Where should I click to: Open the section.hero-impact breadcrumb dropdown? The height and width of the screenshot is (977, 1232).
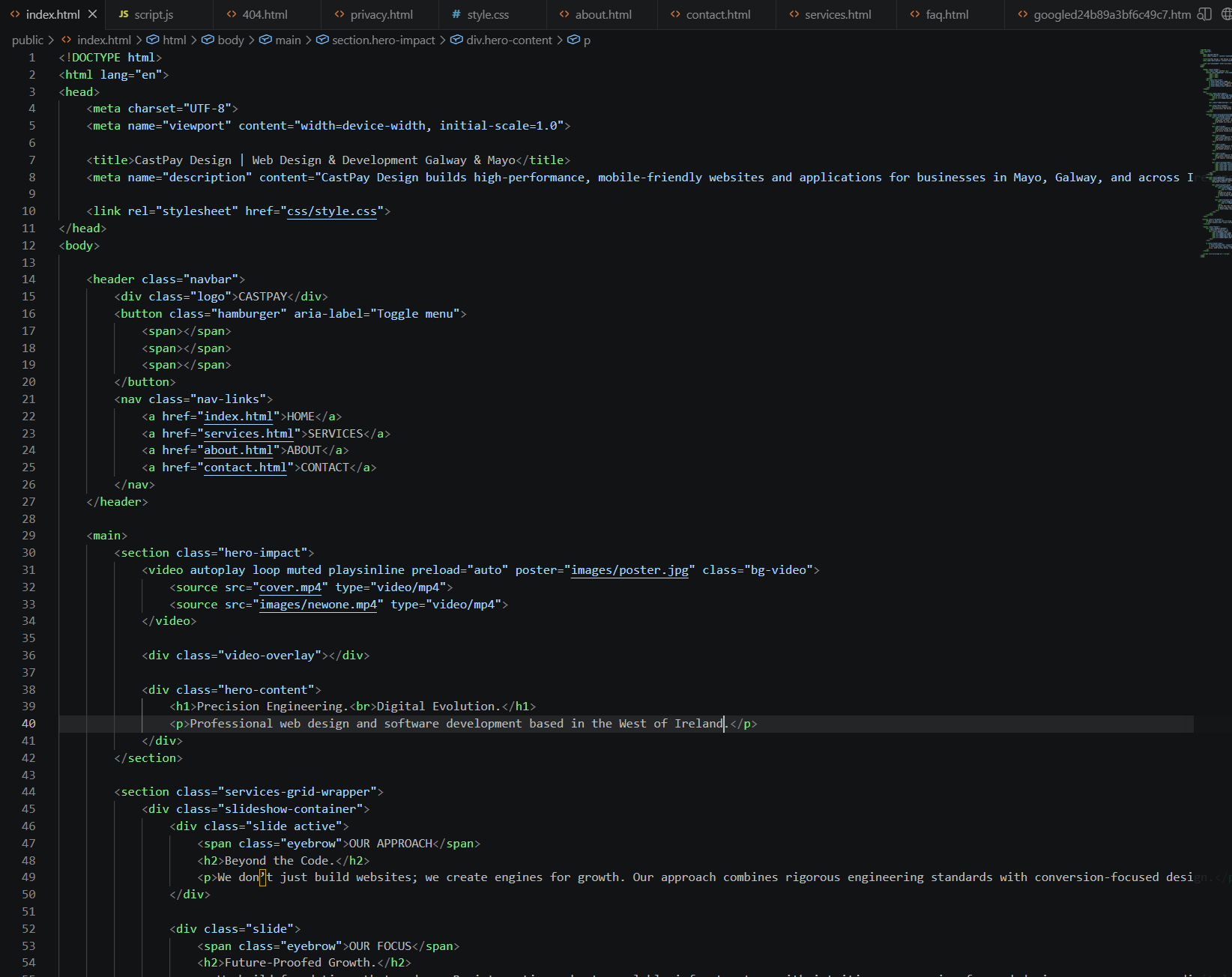click(384, 40)
